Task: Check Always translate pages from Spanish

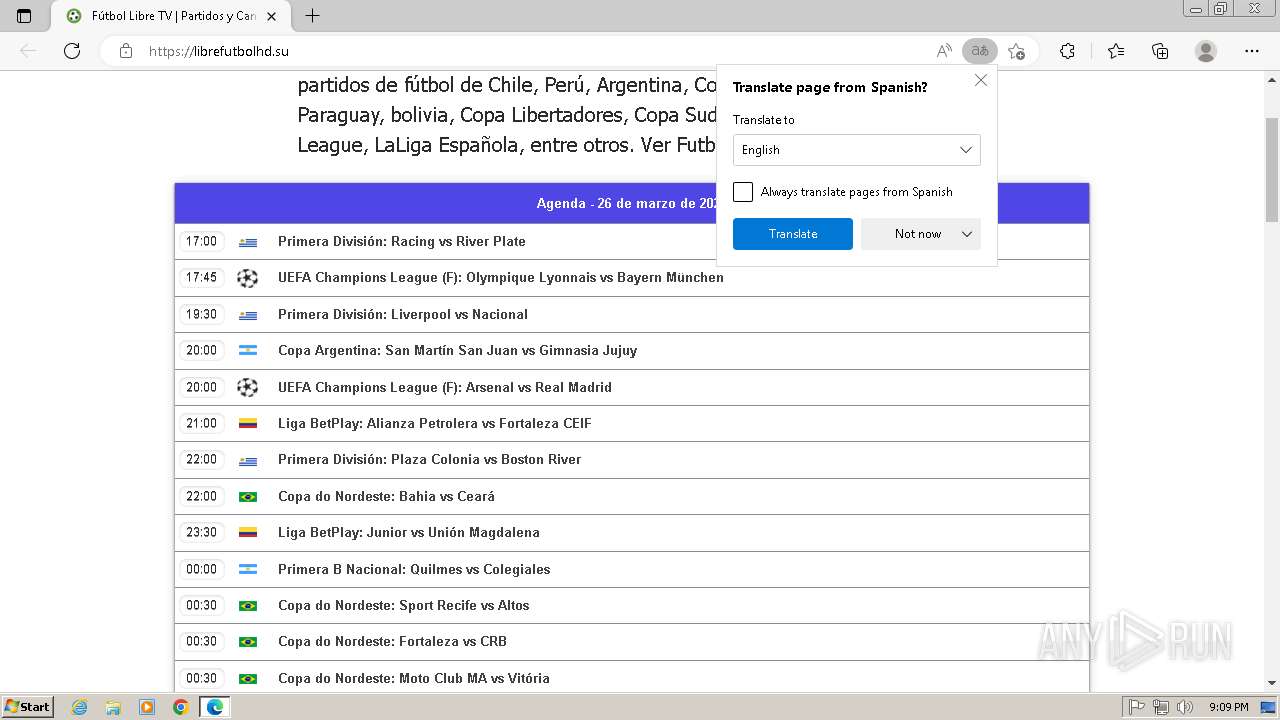Action: pyautogui.click(x=743, y=192)
